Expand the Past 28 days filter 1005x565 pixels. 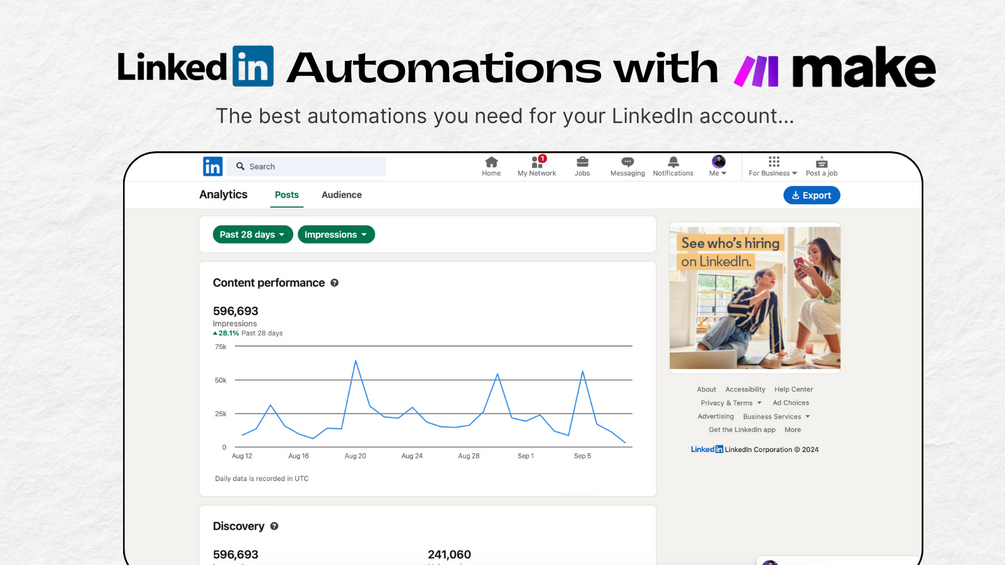[253, 234]
